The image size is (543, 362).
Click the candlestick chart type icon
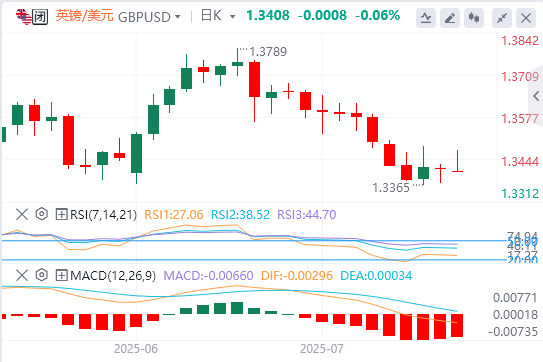coord(474,18)
